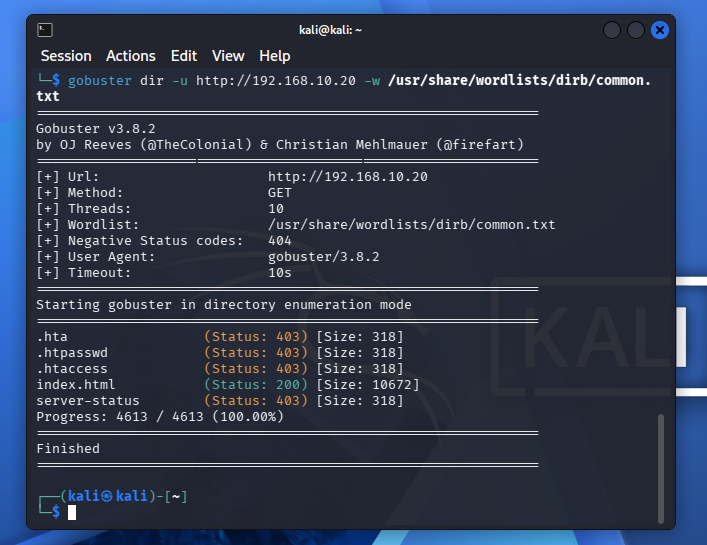Click the 'Starting gobuster in directory enumeration mode' line

224,305
